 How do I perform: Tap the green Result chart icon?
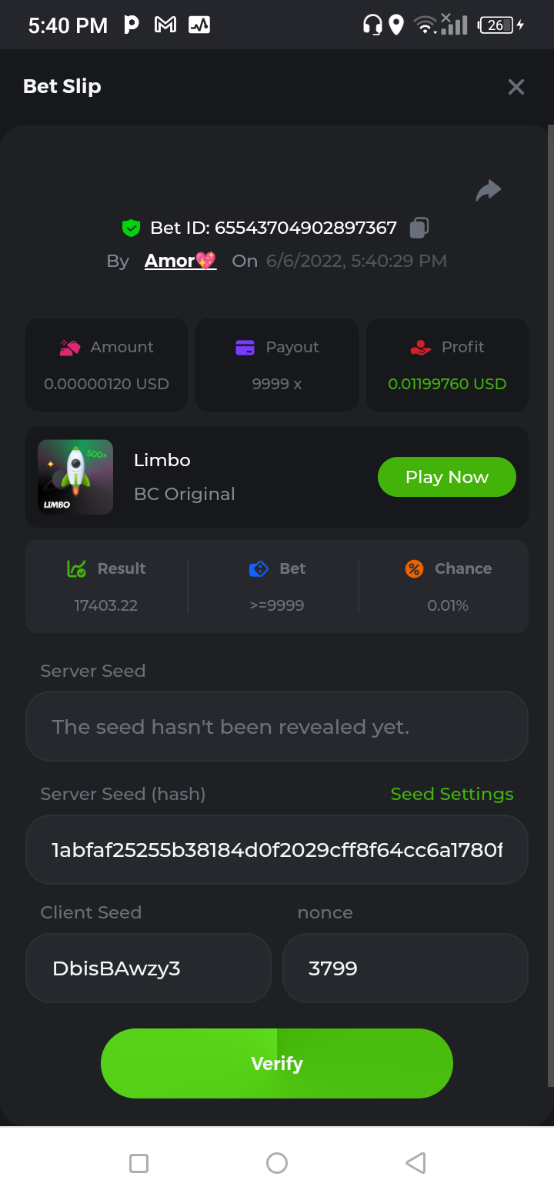76,568
